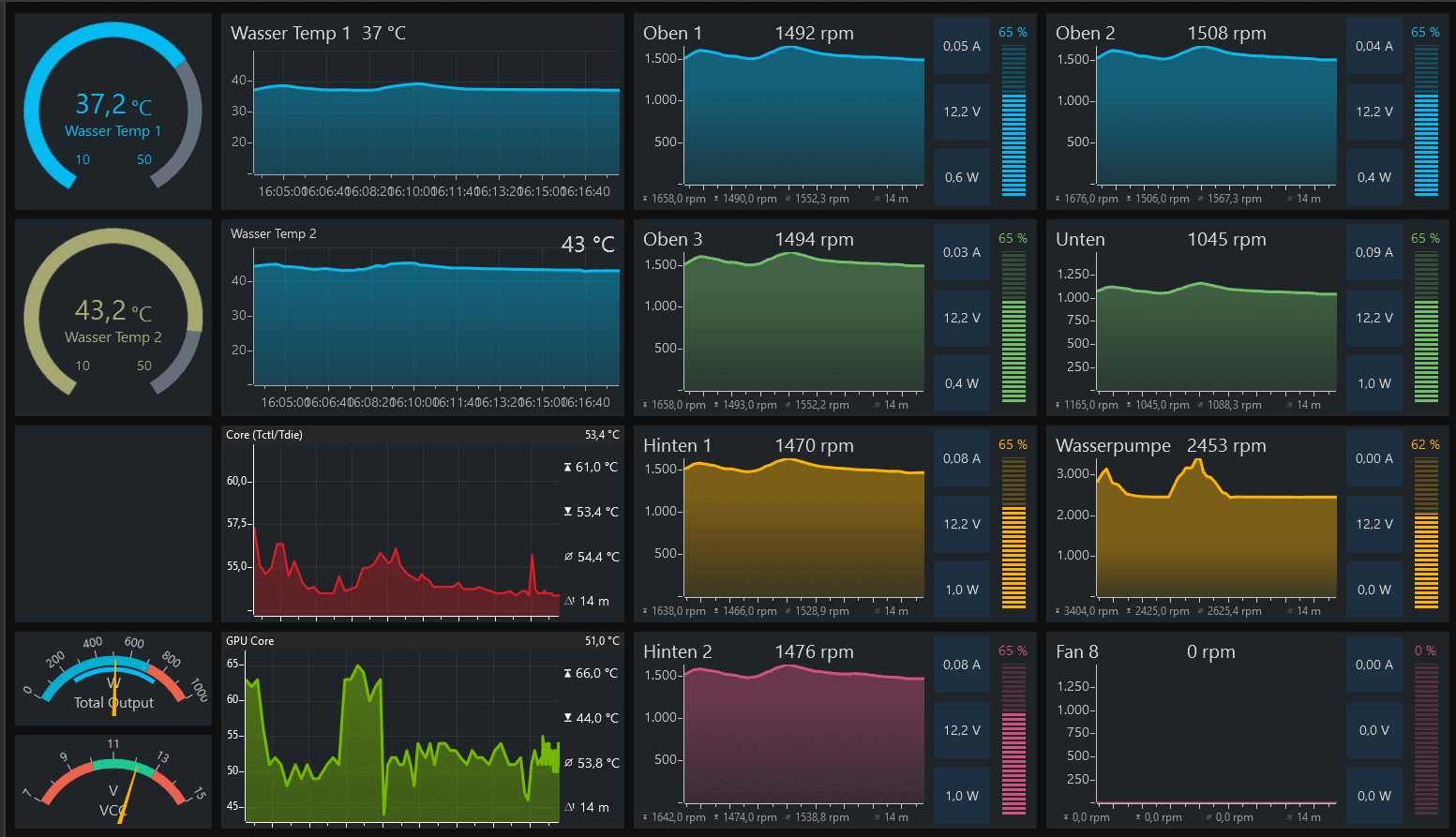Click the Hinten 2 pink power level bar
The image size is (1456, 837).
(x=1013, y=739)
